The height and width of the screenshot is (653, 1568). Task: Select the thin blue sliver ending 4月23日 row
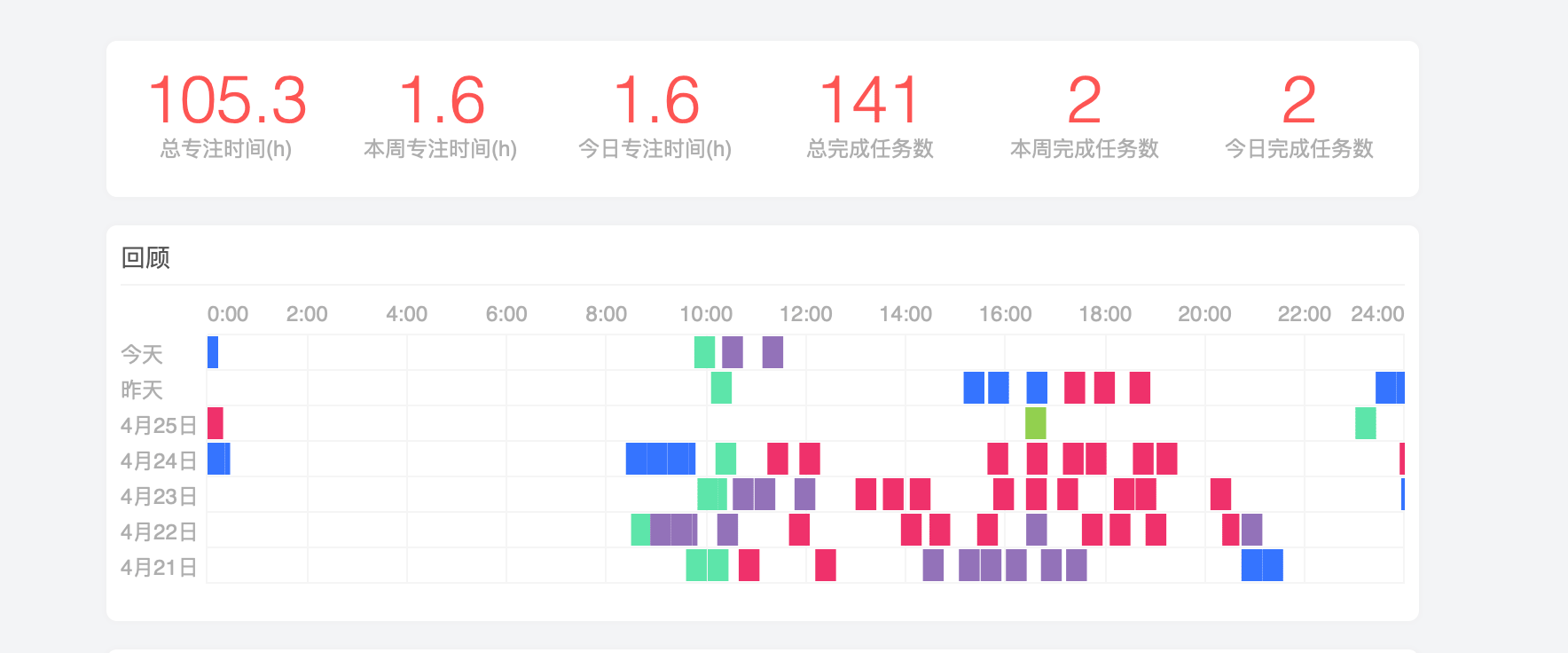click(x=1403, y=494)
